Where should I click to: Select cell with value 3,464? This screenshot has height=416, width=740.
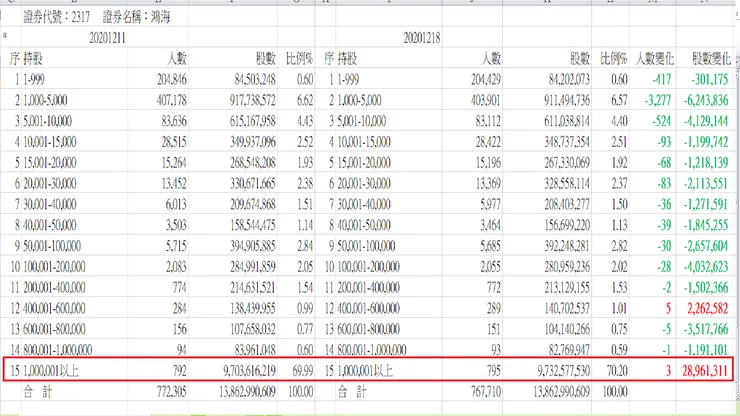click(x=490, y=225)
